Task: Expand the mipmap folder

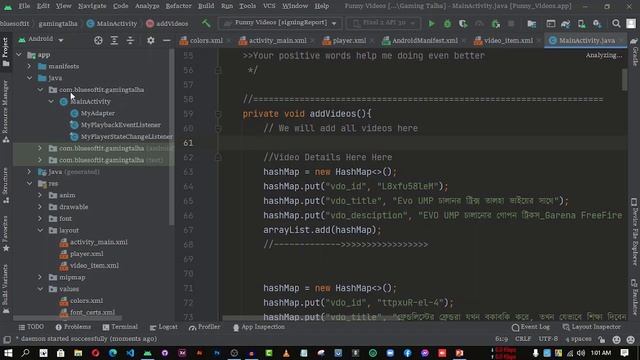Action: coord(40,277)
